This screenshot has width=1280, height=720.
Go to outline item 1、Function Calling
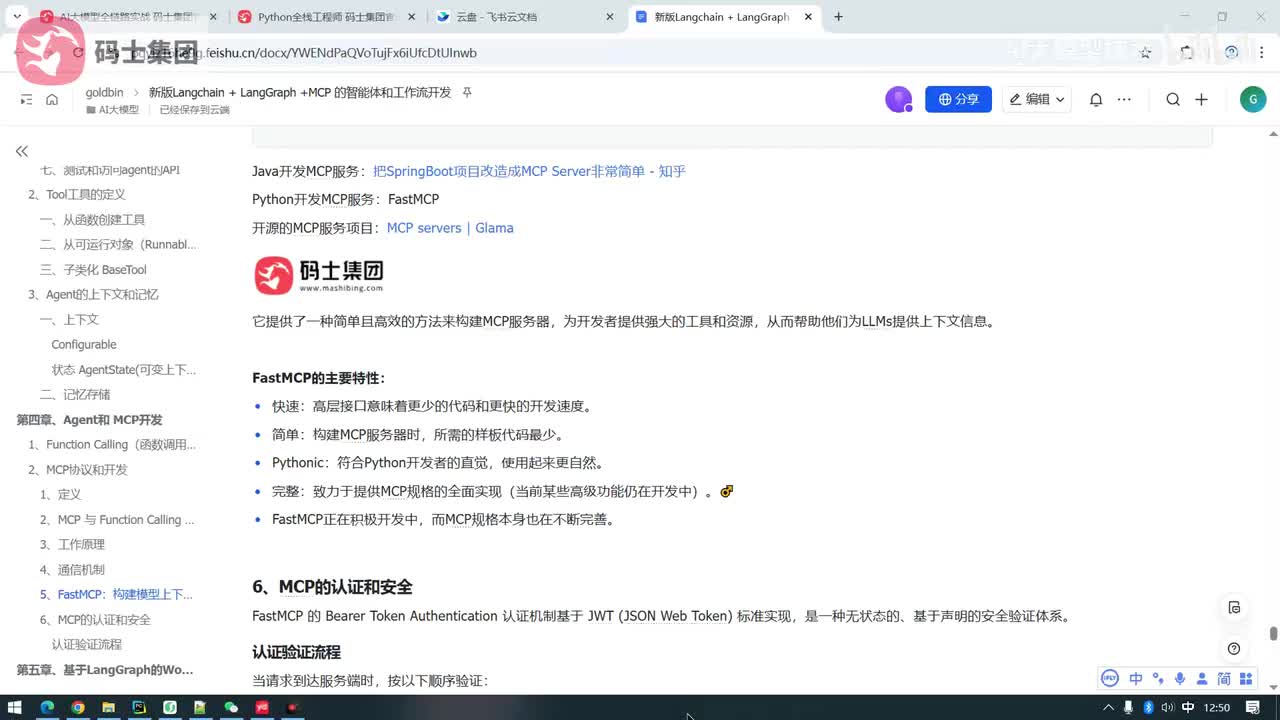[x=112, y=445]
